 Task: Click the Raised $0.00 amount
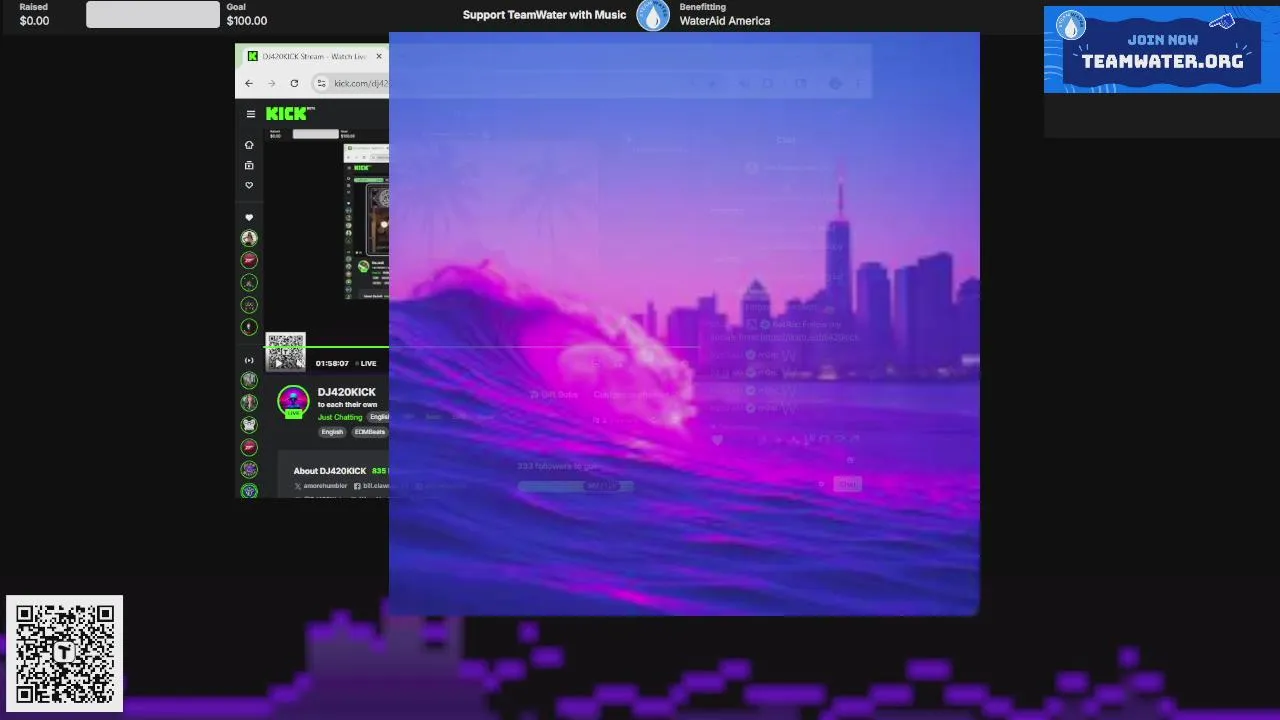tap(34, 20)
